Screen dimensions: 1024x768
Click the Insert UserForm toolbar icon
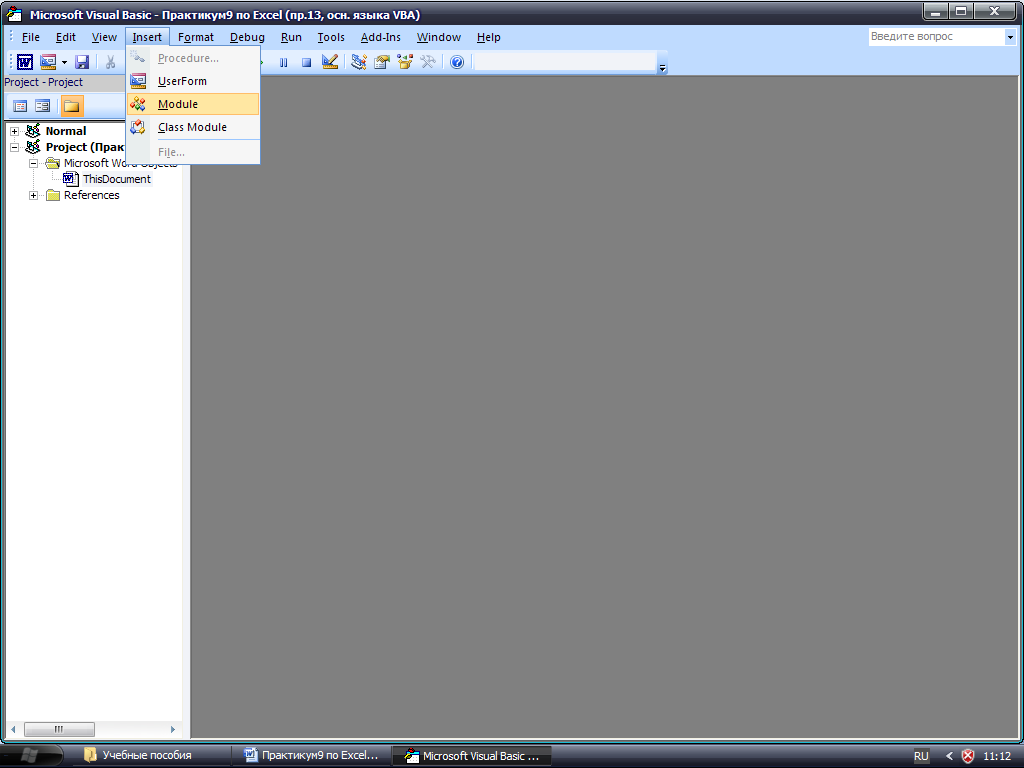point(48,62)
